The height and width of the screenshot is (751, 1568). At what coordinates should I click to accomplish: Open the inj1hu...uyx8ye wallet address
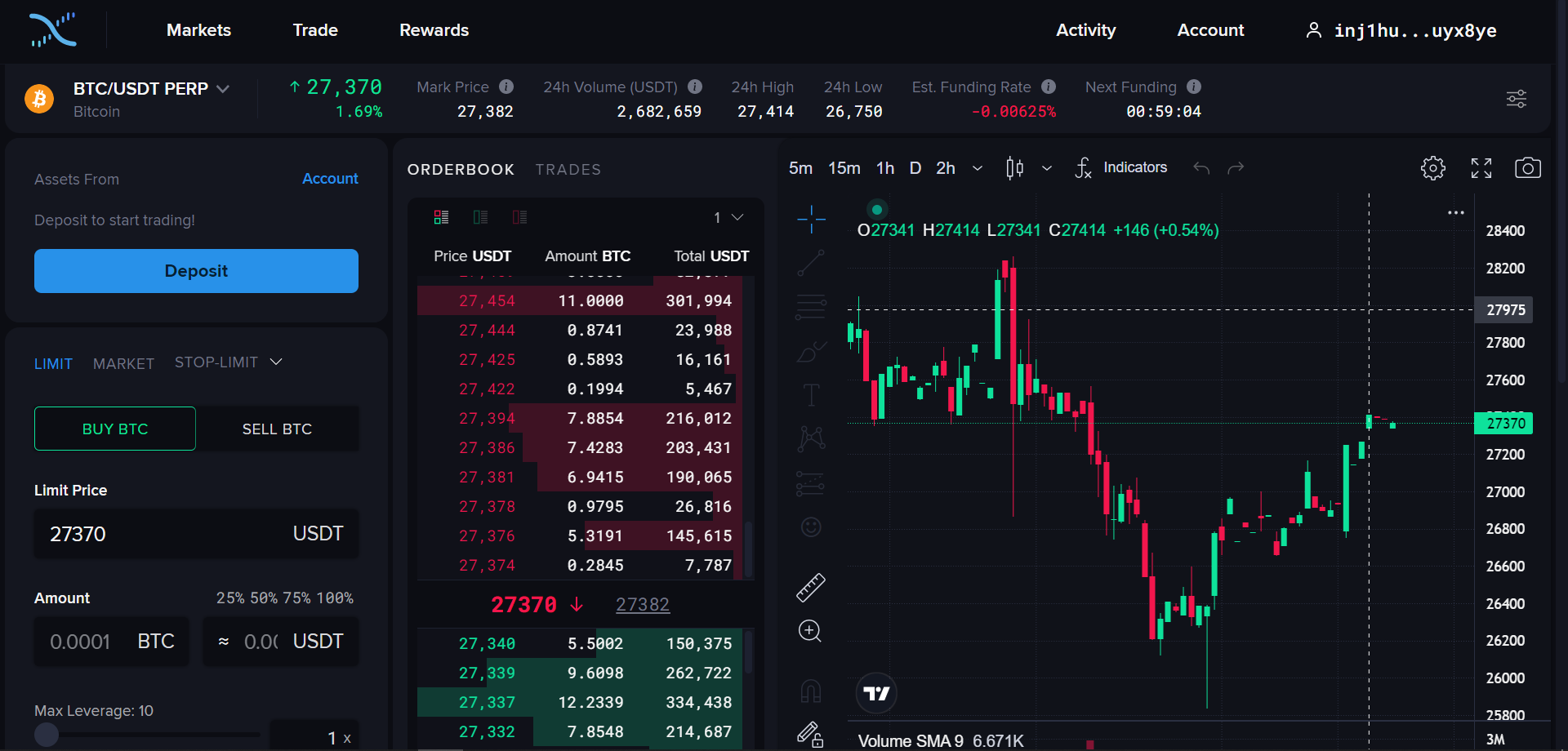pos(1414,31)
